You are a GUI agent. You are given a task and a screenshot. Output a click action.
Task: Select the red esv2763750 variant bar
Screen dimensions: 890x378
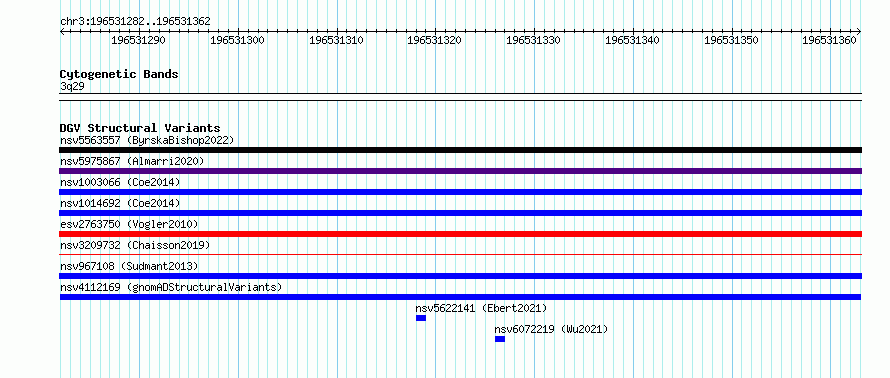coord(460,234)
